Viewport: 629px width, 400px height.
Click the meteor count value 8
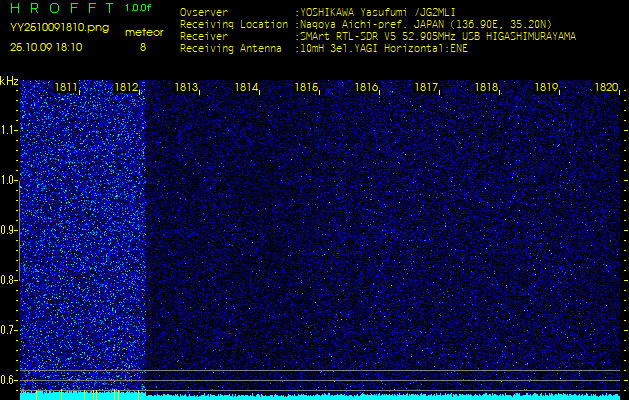143,47
